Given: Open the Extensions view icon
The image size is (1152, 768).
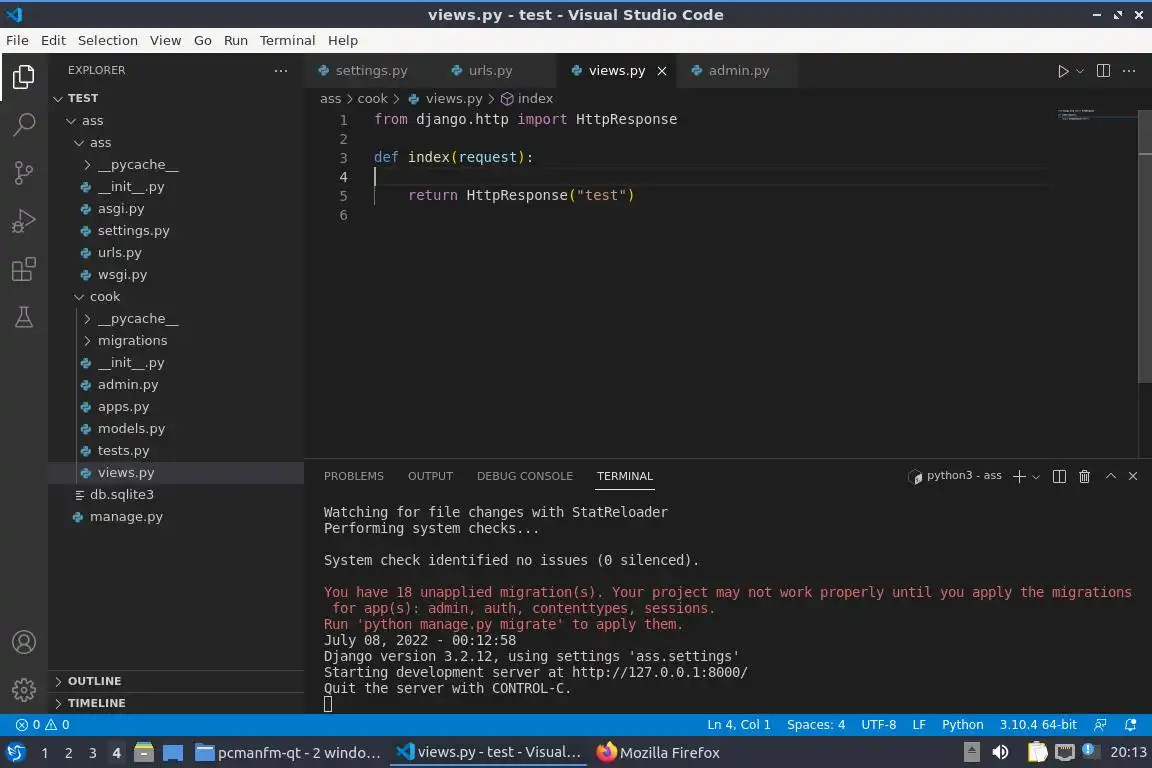Looking at the screenshot, I should 24,269.
